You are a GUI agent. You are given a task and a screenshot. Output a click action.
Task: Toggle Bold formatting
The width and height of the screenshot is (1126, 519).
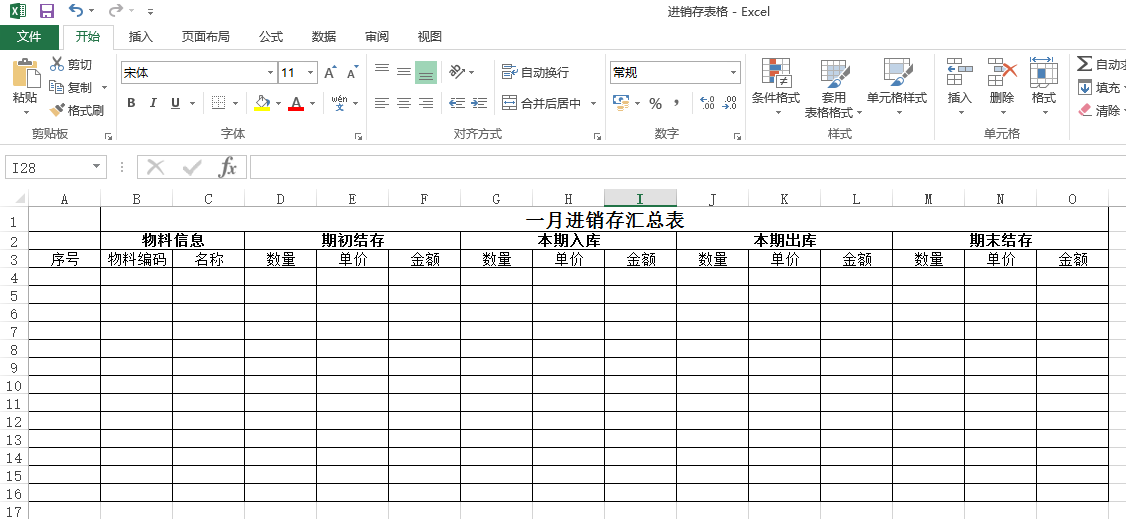pyautogui.click(x=131, y=103)
